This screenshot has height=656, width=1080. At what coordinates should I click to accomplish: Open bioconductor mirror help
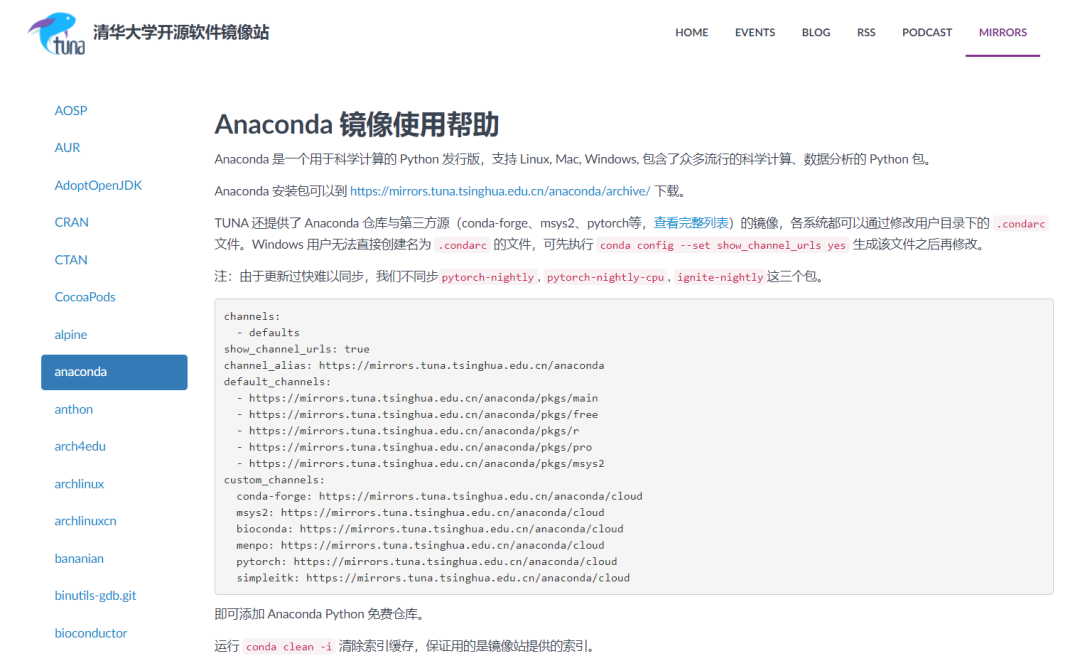point(91,633)
